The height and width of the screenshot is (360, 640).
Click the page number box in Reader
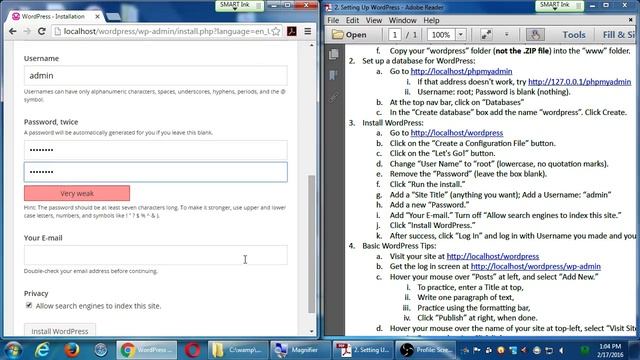click(394, 35)
